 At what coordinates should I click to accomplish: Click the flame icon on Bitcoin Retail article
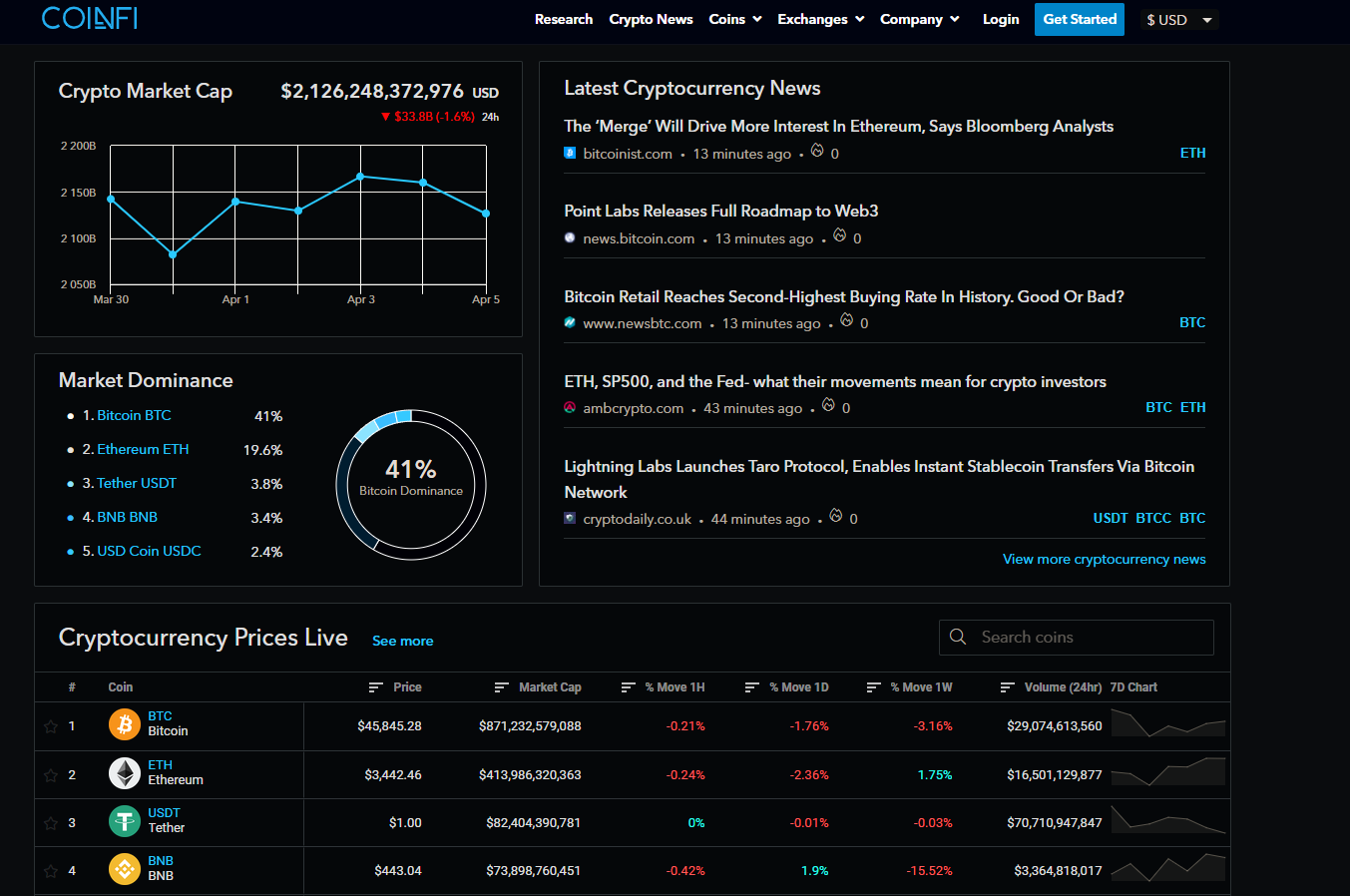[x=847, y=320]
